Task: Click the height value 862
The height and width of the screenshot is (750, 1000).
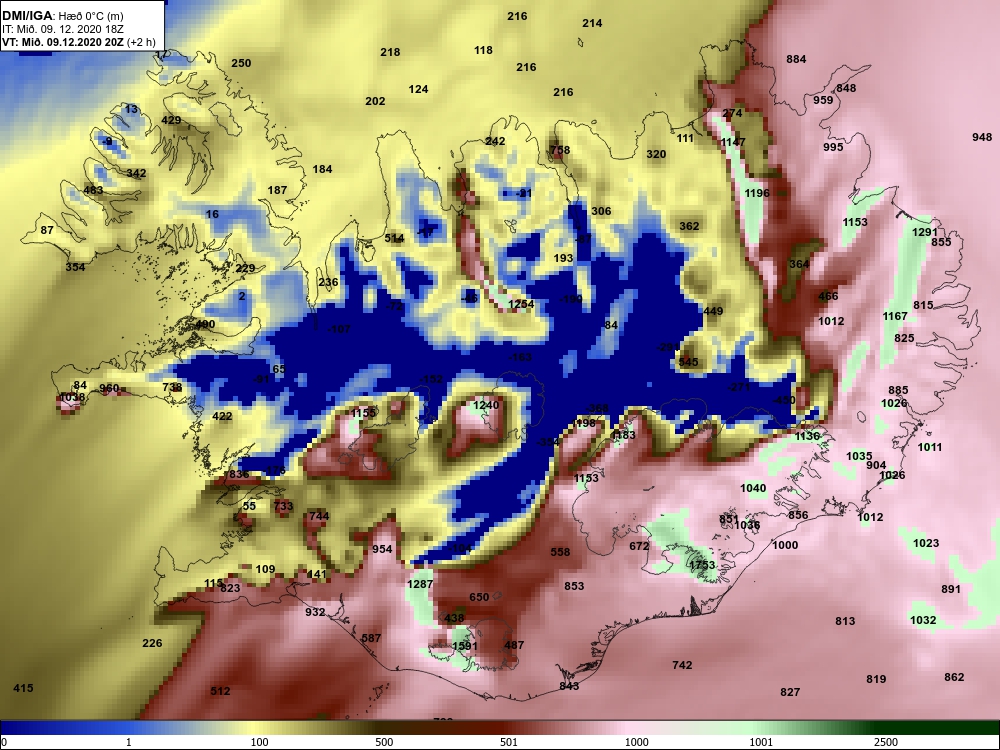Action: [954, 677]
